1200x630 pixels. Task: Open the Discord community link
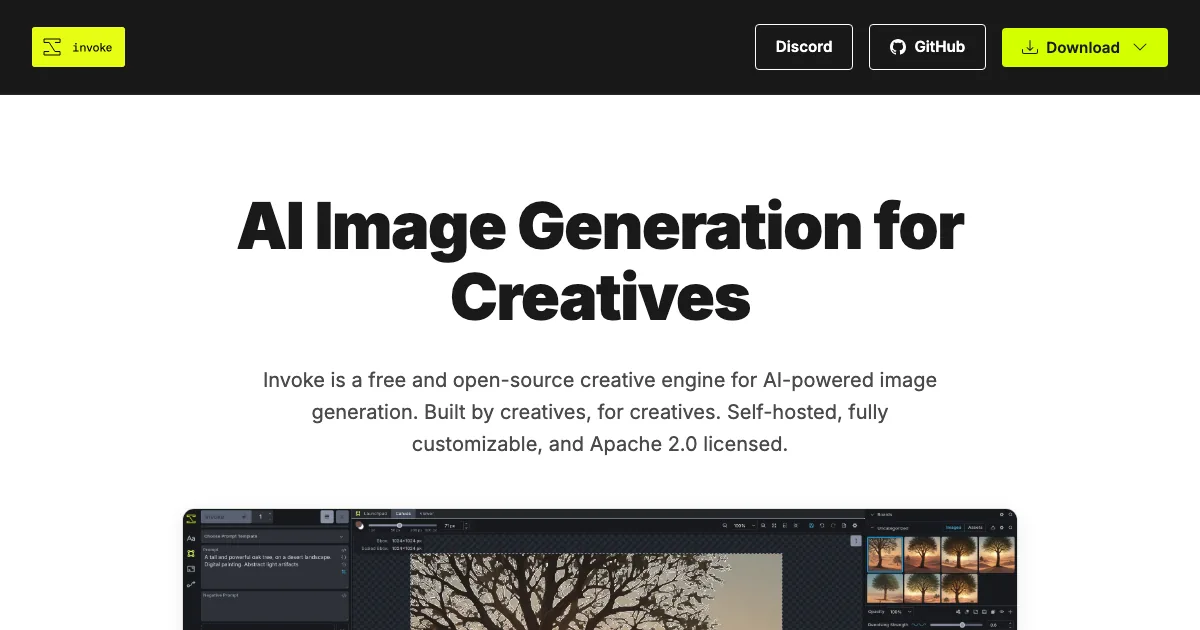[803, 47]
